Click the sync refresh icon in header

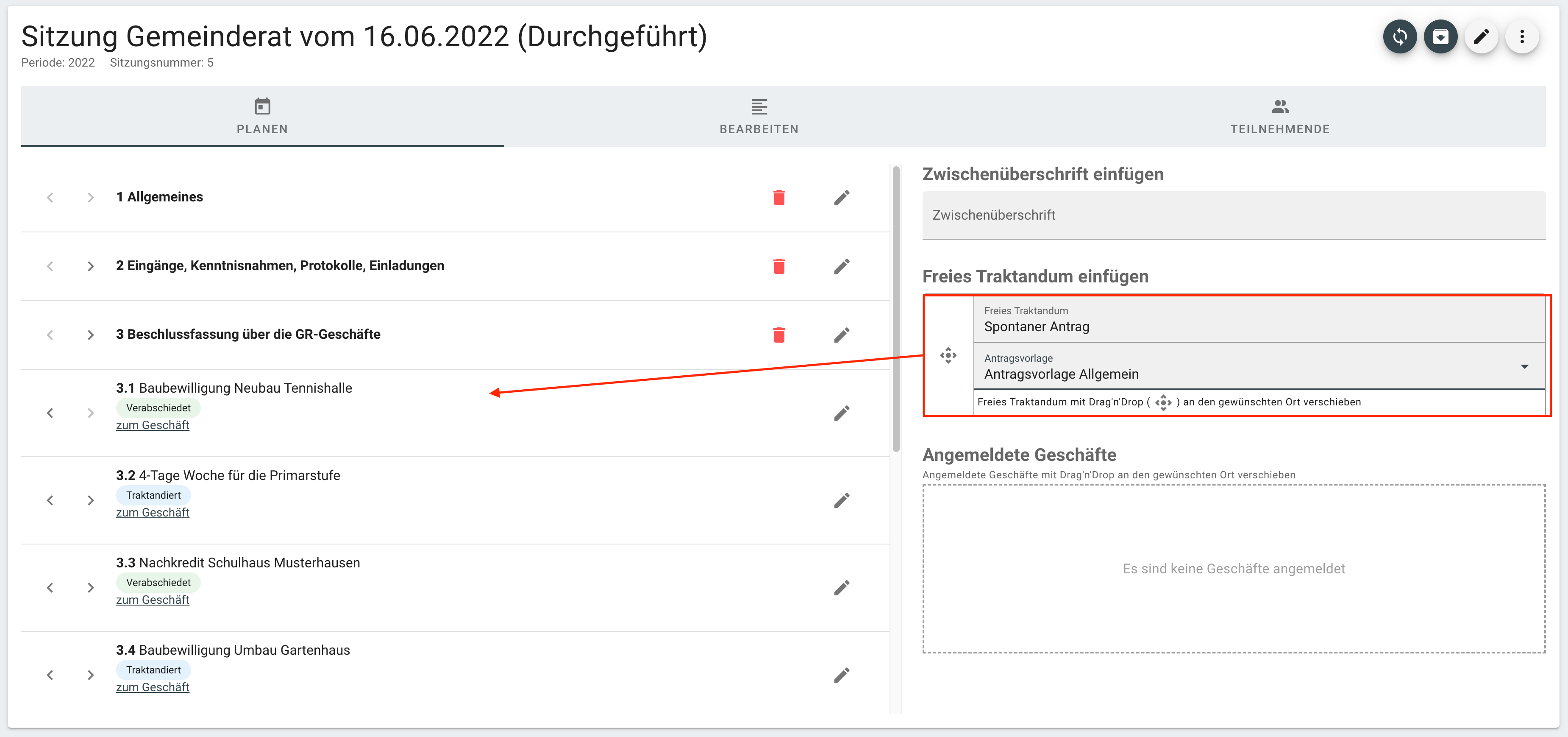click(1399, 36)
